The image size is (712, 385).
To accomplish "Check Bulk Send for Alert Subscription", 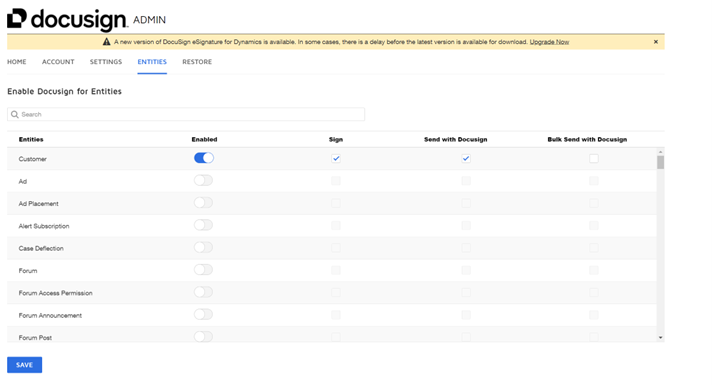I will pyautogui.click(x=593, y=225).
